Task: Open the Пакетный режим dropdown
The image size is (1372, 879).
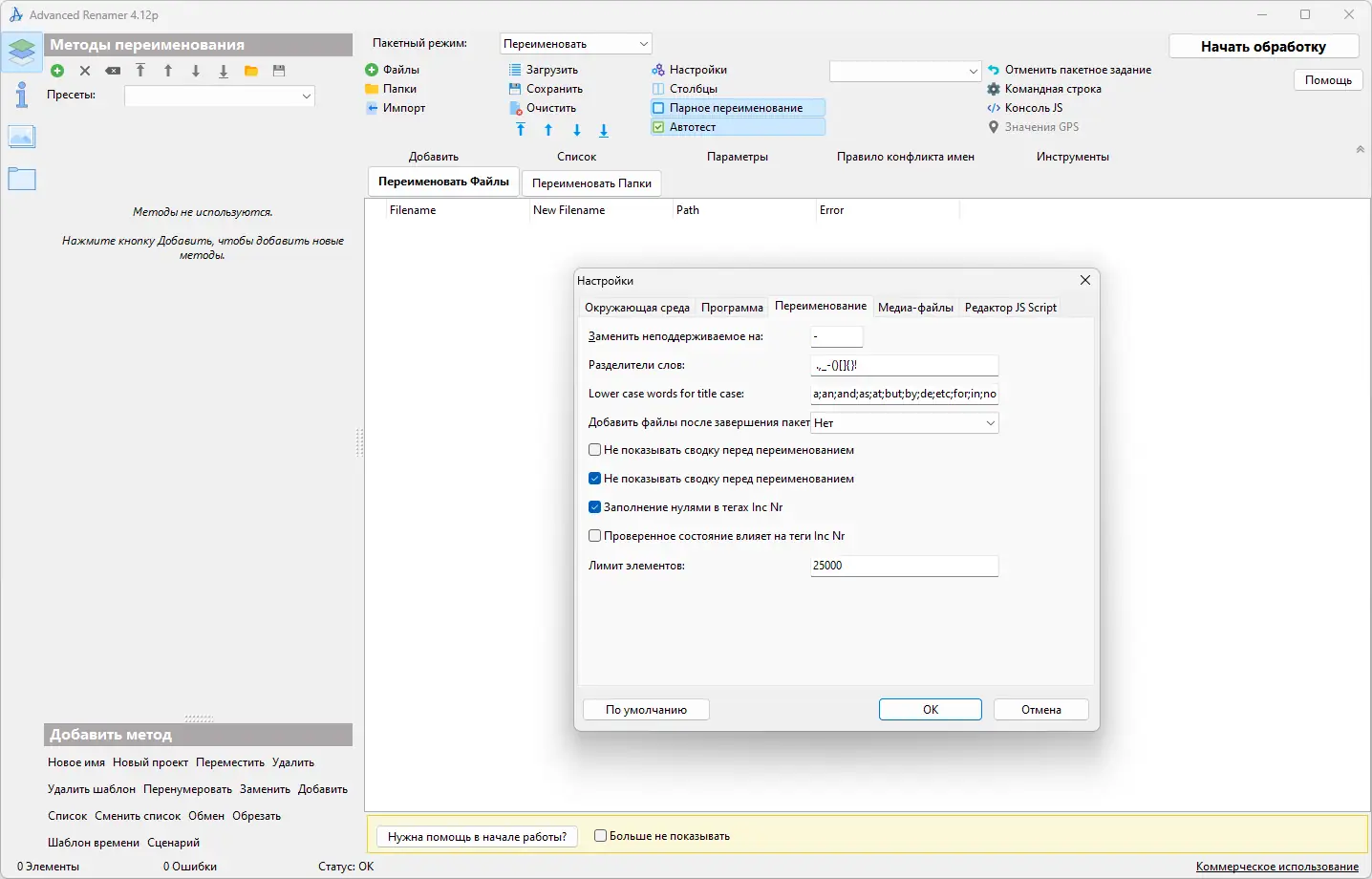Action: pos(576,44)
